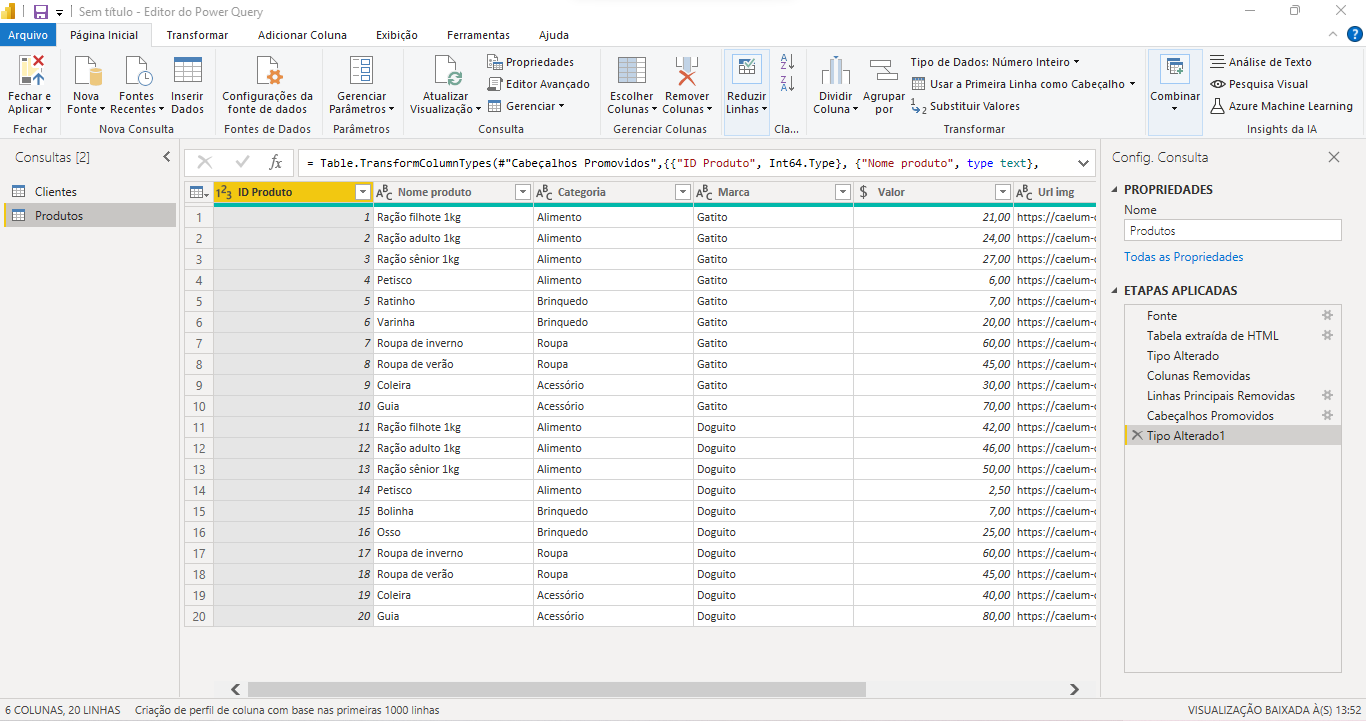Open Azure Machine Learning
Screen dimensions: 1366x721
tap(1281, 106)
